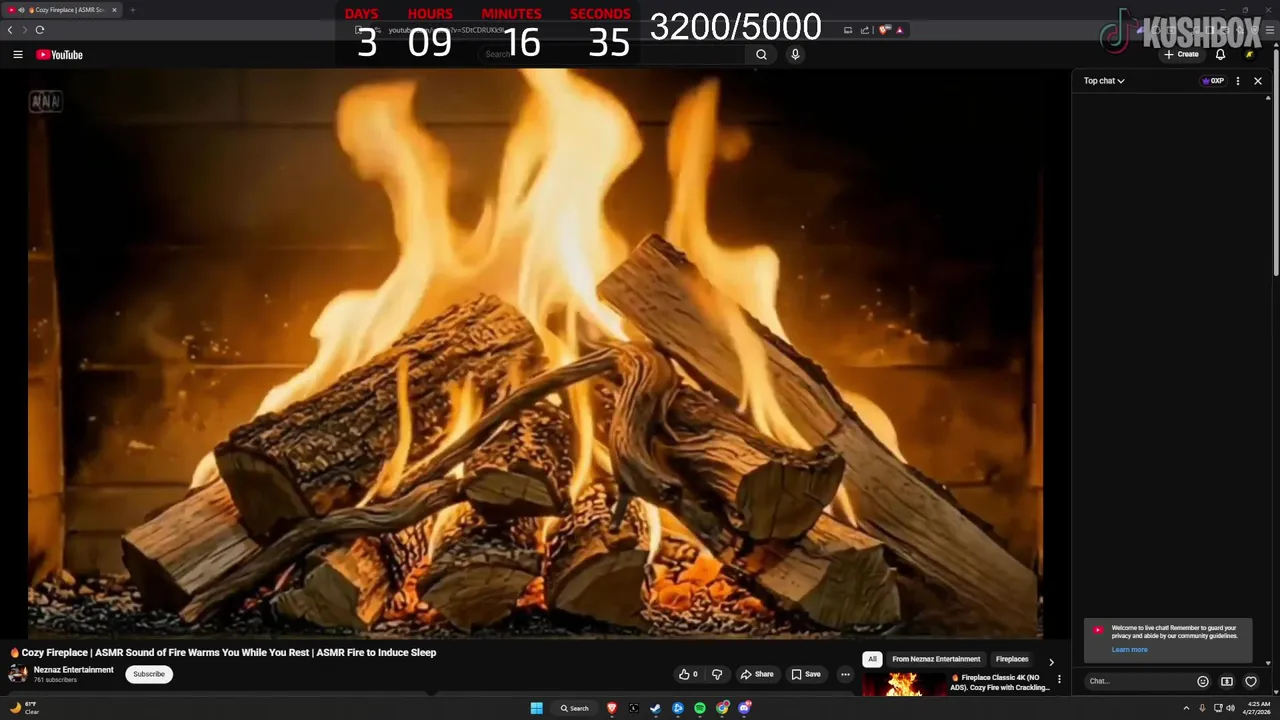Open Neznaz Entertainment channel avatar
Image resolution: width=1280 pixels, height=720 pixels.
(18, 674)
